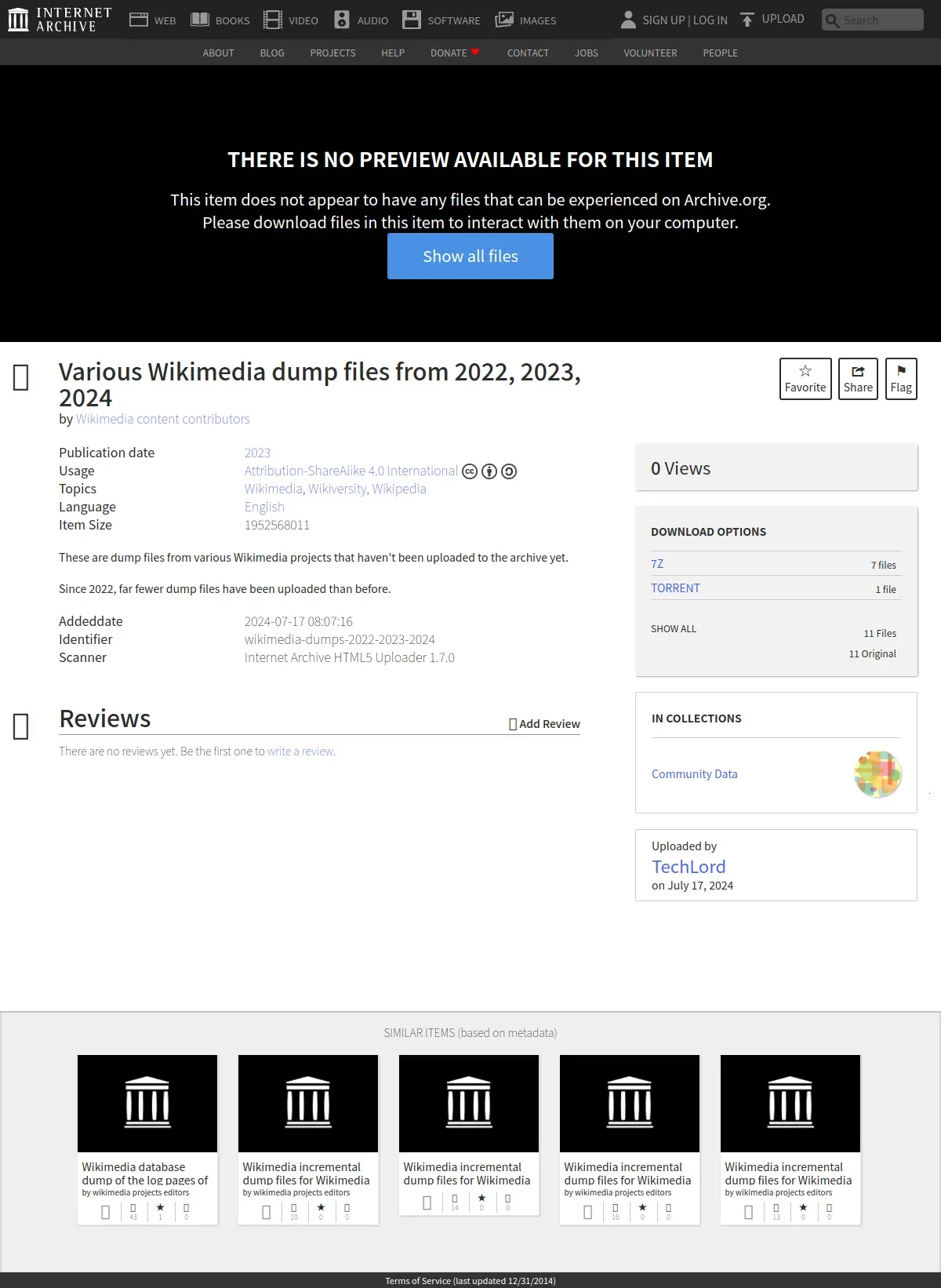Open the Donate menu item

pyautogui.click(x=449, y=53)
